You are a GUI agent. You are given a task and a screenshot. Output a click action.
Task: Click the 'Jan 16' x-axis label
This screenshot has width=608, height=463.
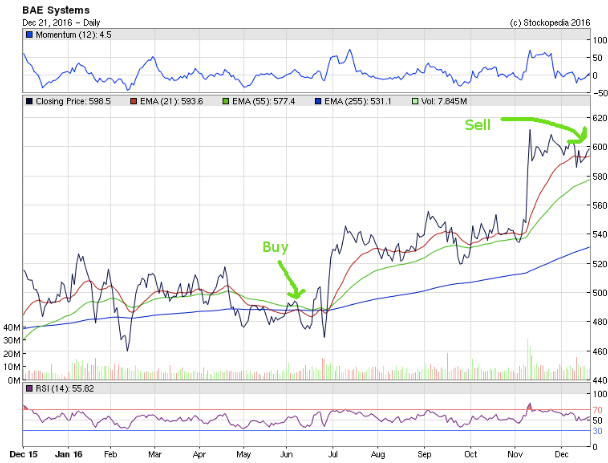pyautogui.click(x=69, y=454)
